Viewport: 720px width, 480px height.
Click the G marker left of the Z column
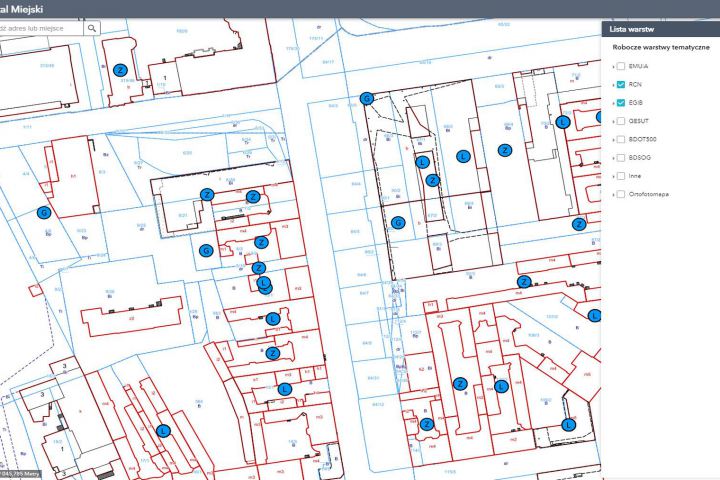coord(206,250)
